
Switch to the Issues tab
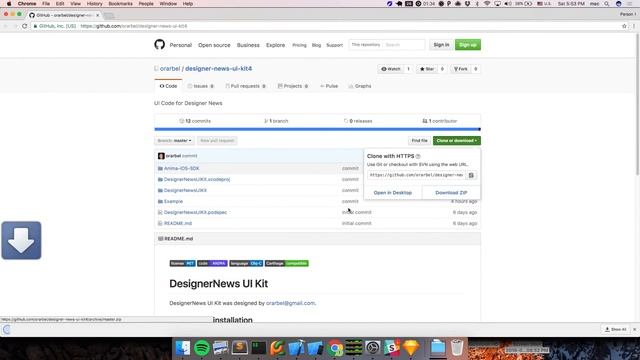[x=200, y=86]
